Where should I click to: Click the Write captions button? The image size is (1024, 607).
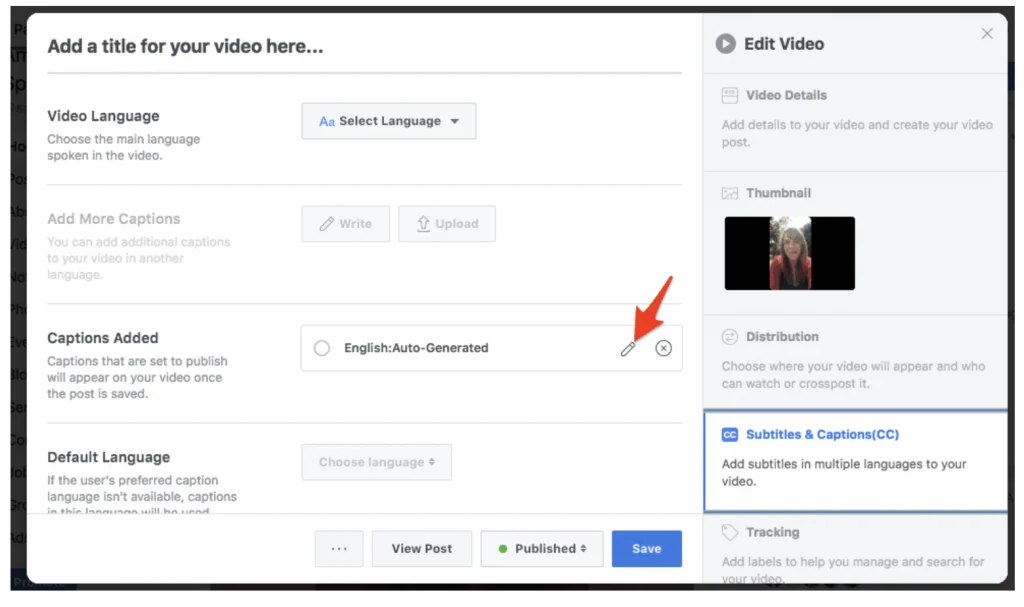coord(345,223)
